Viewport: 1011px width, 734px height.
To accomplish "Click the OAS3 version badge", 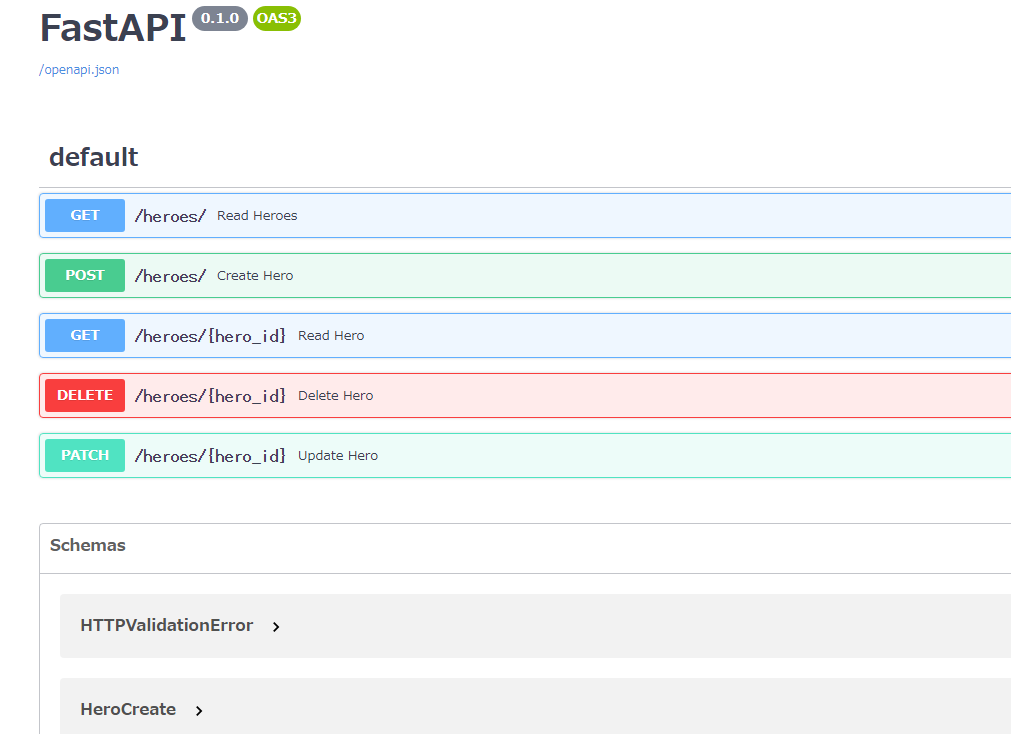I will click(276, 18).
